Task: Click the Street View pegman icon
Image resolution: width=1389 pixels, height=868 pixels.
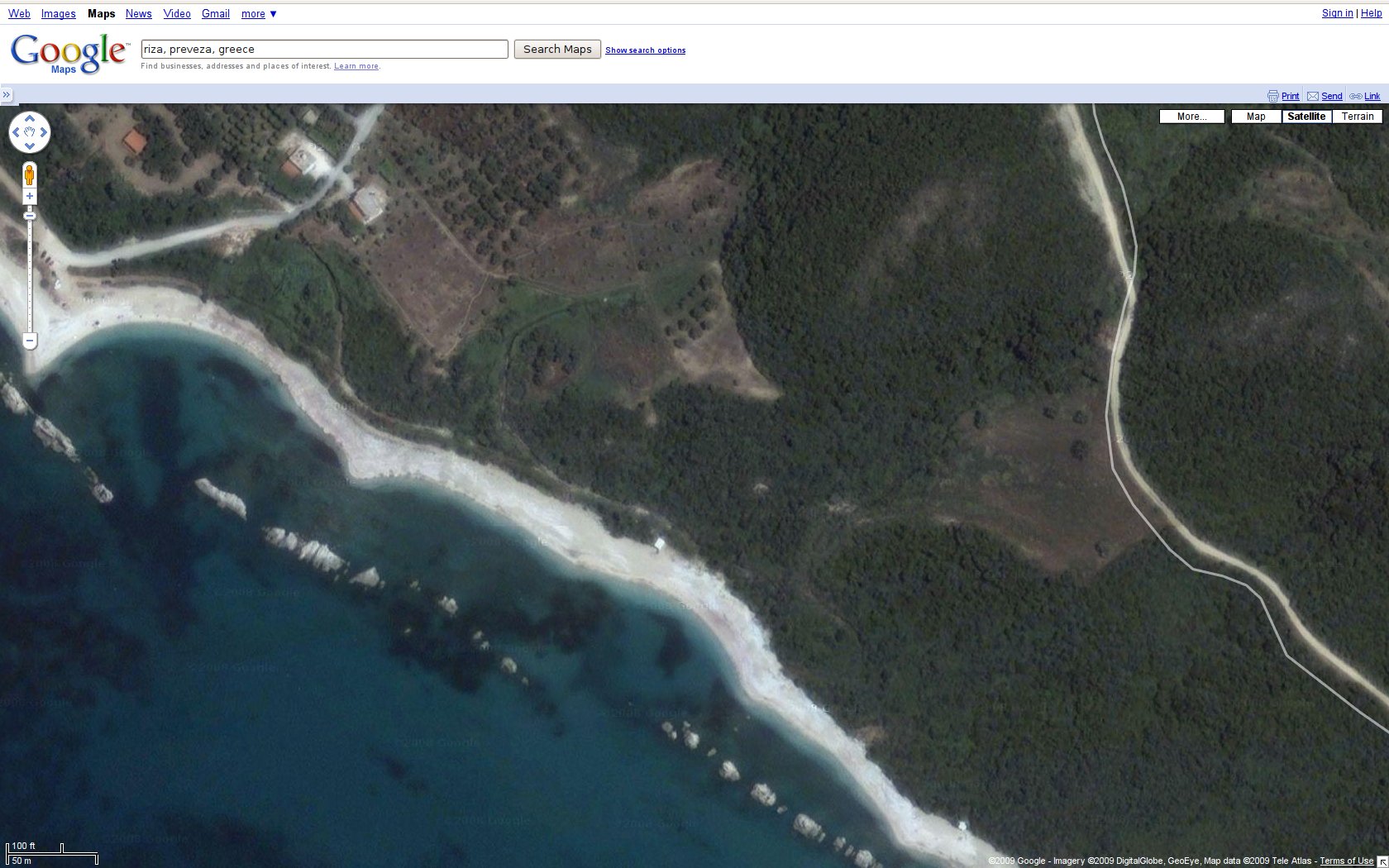Action: point(30,175)
